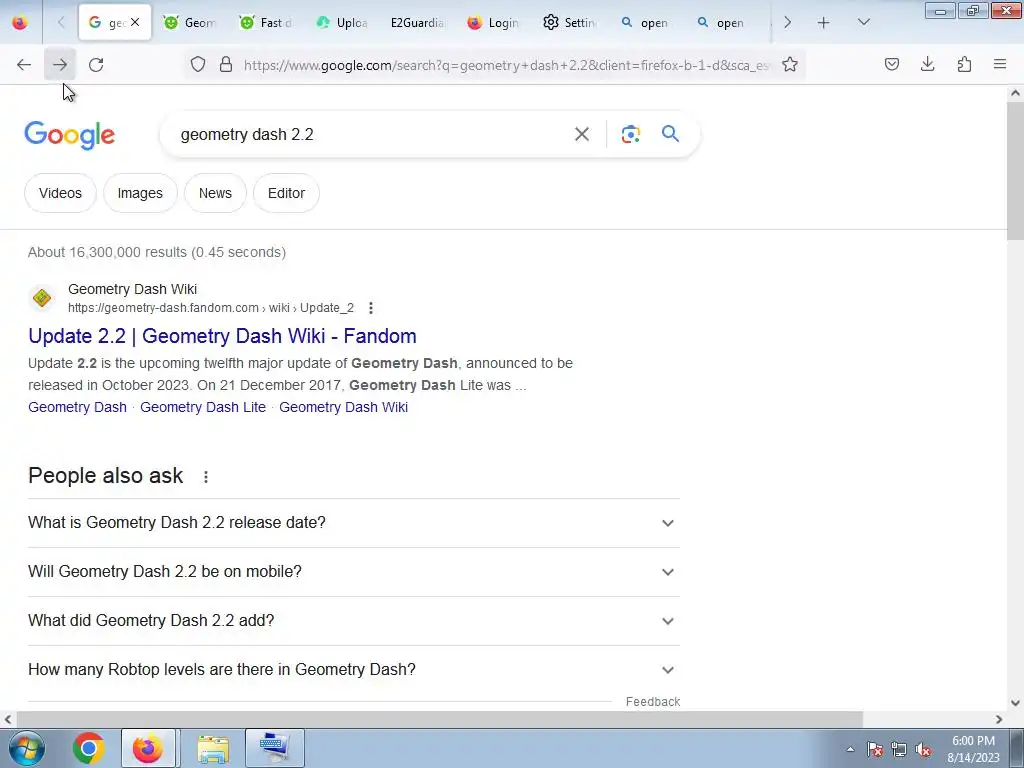Launch Chrome from the taskbar
Image resolution: width=1024 pixels, height=768 pixels.
click(x=89, y=748)
